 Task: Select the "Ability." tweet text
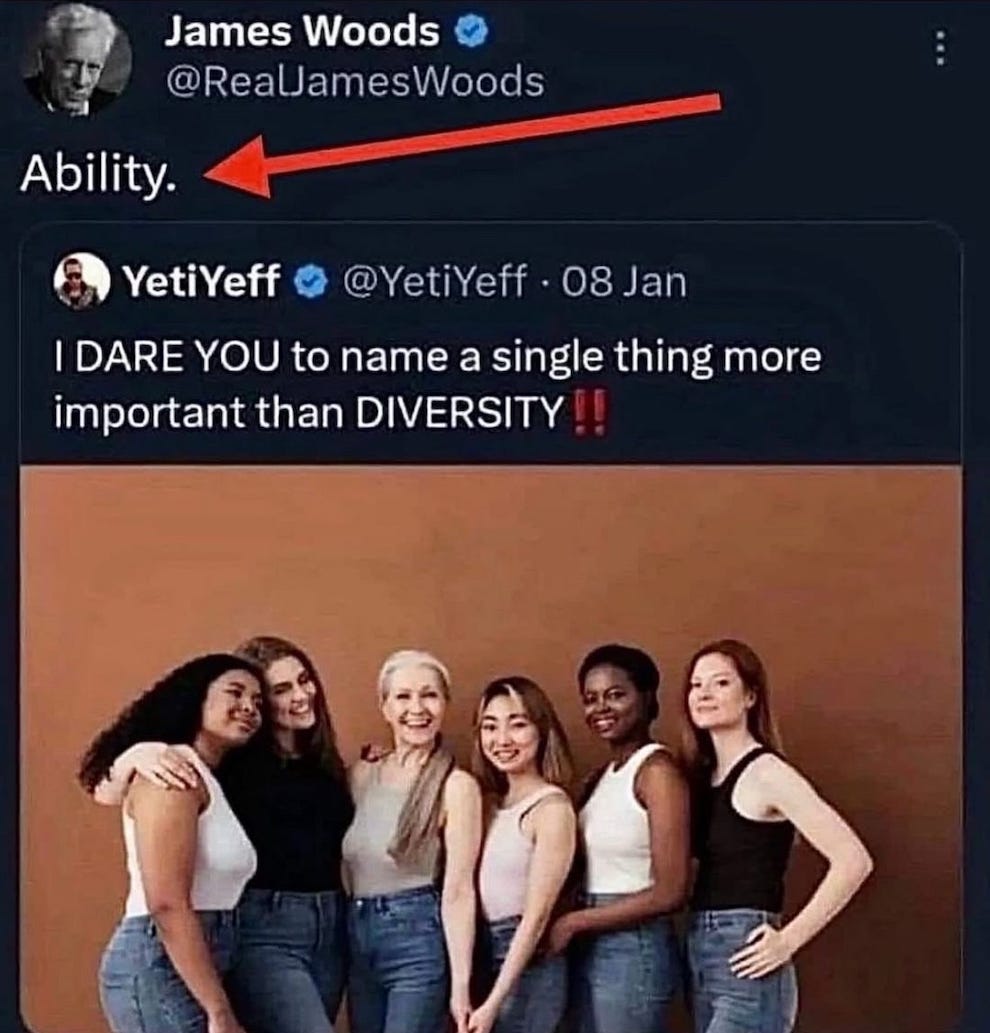pyautogui.click(x=99, y=175)
